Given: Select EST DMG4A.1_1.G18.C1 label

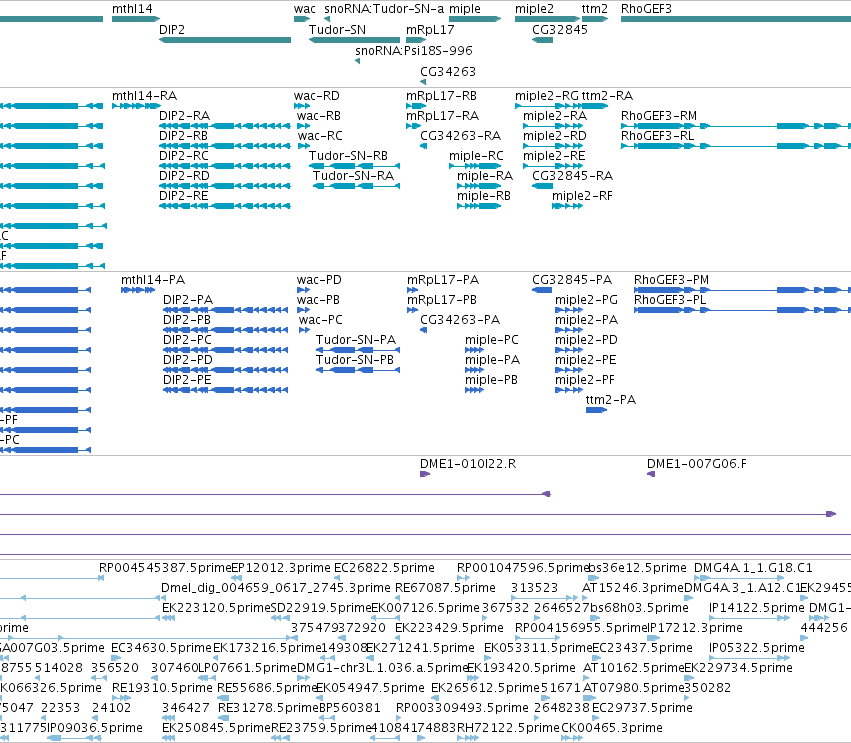Looking at the screenshot, I should click(x=753, y=568).
